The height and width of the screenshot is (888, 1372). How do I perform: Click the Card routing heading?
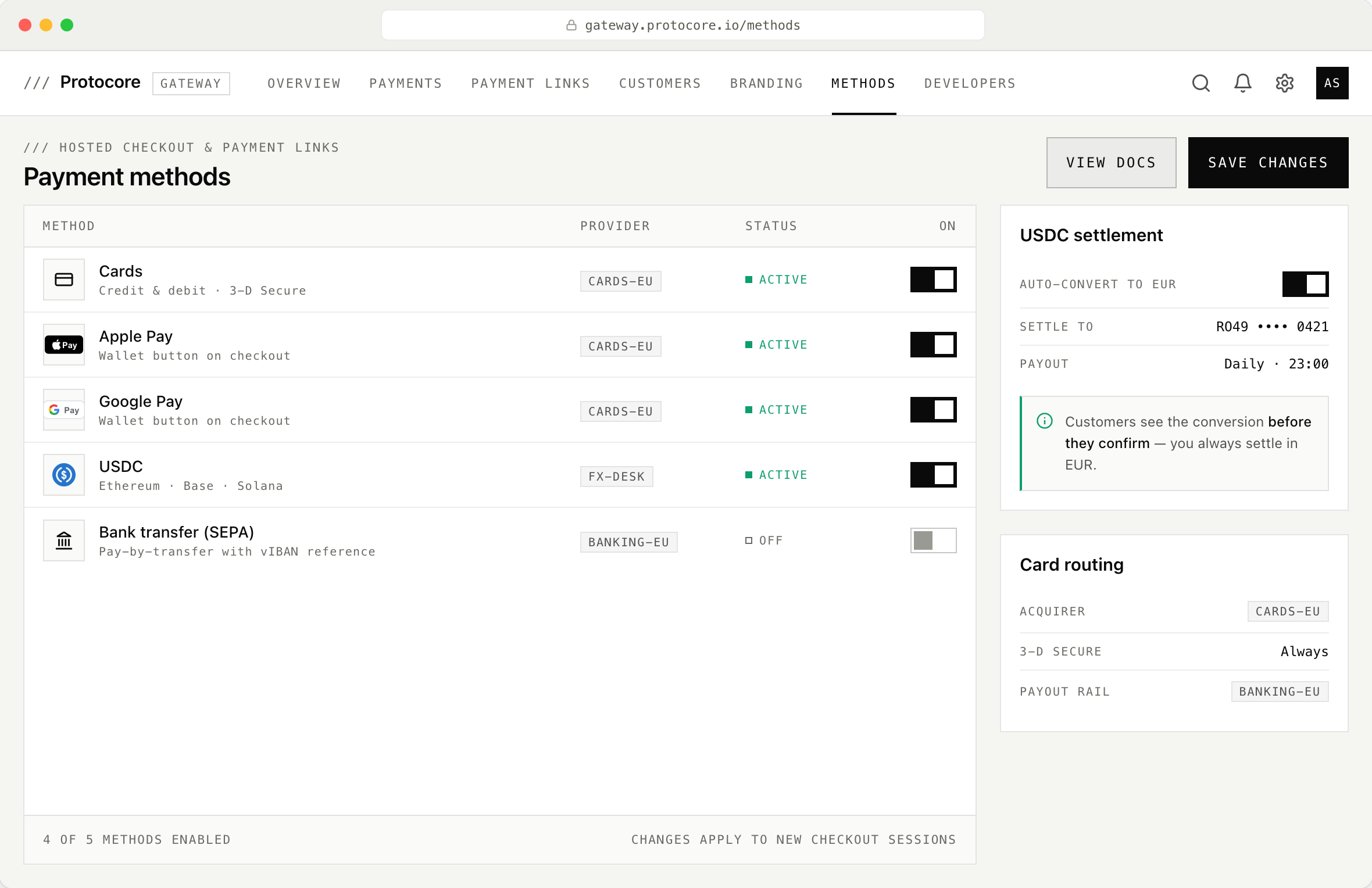pos(1071,565)
